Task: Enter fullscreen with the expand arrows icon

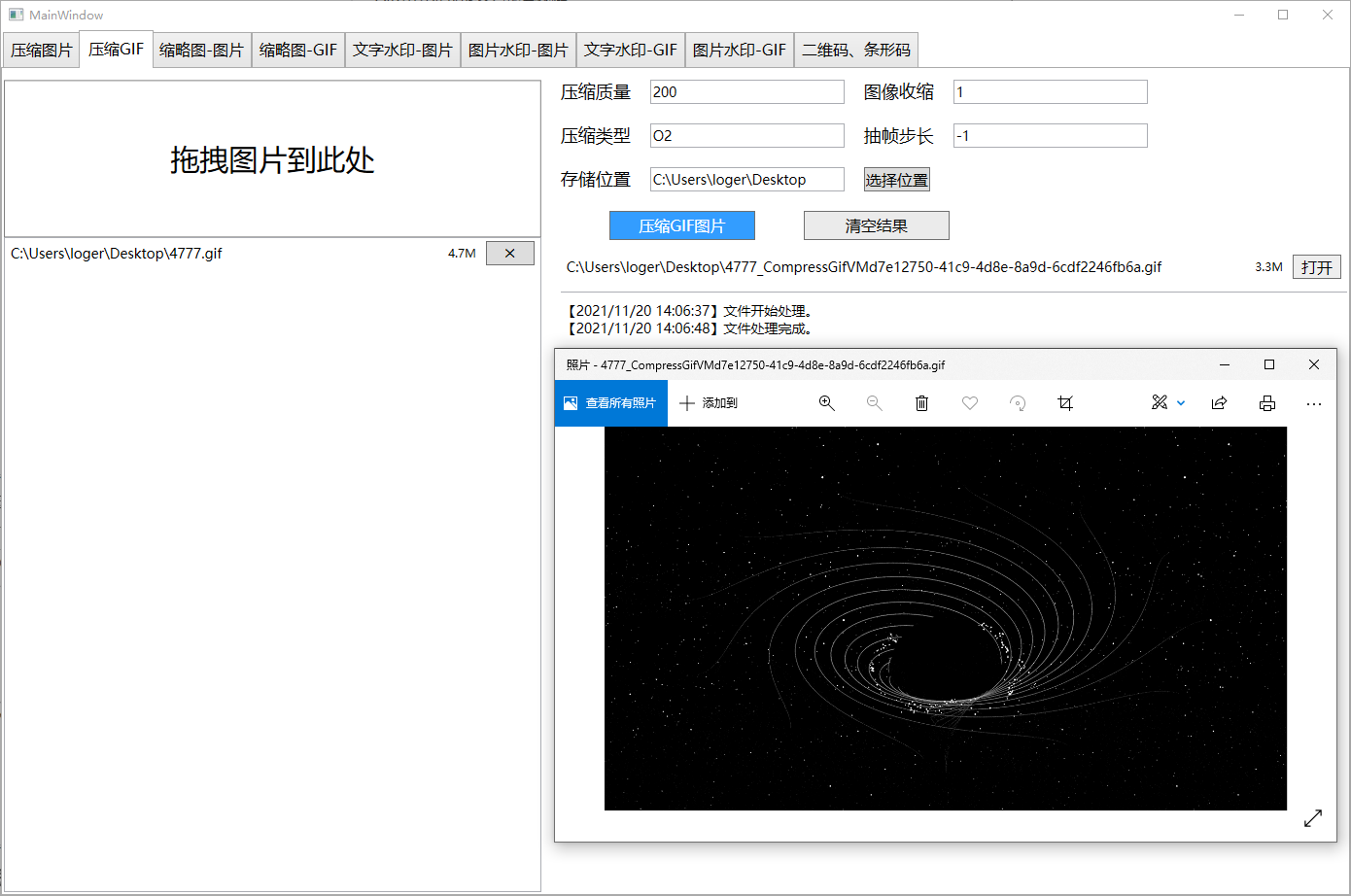Action: click(x=1313, y=818)
